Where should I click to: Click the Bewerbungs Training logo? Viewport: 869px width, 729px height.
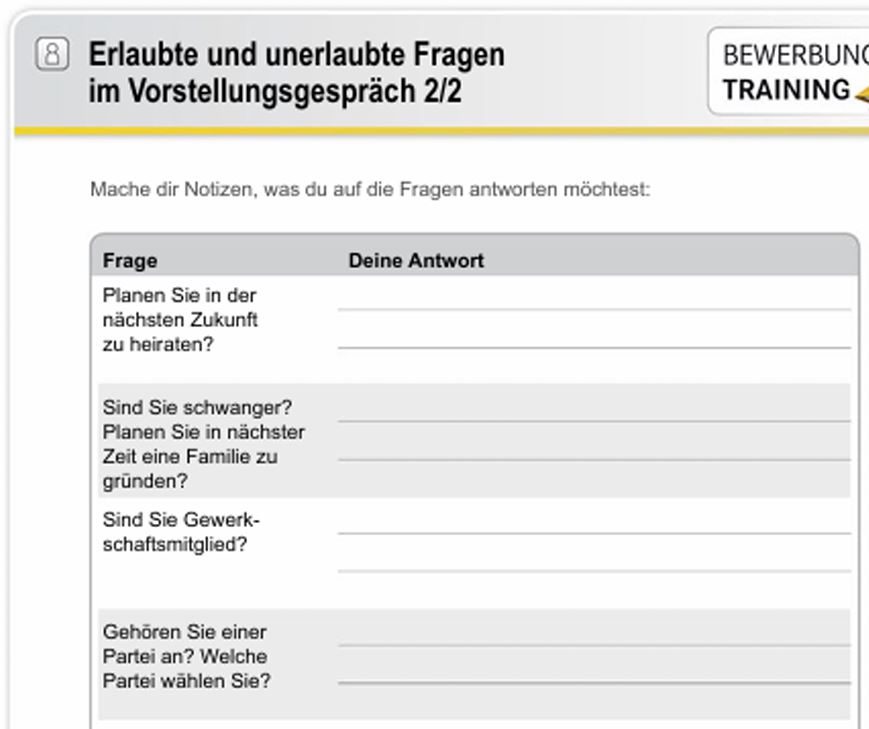790,72
